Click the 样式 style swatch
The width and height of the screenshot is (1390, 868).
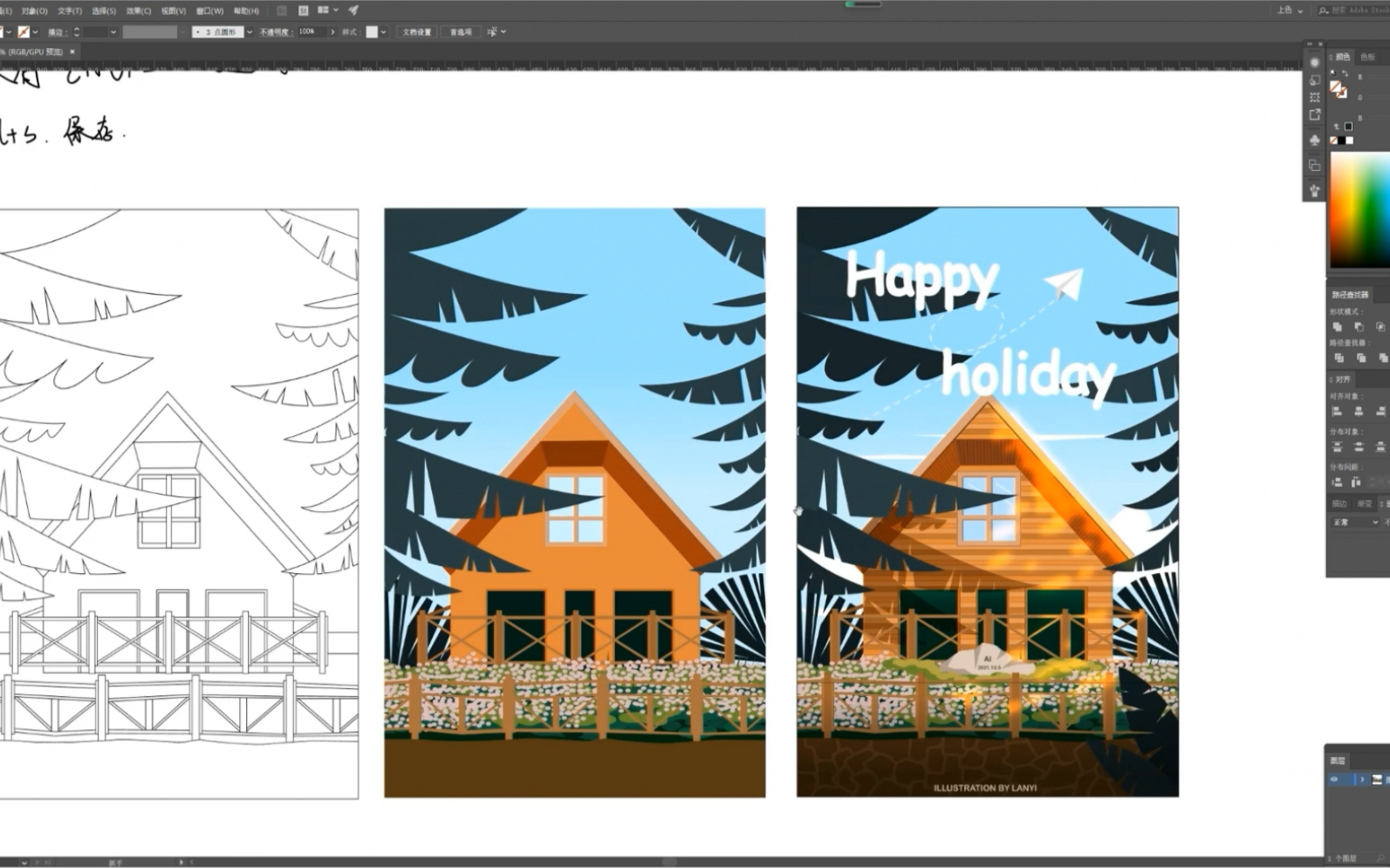click(x=372, y=32)
